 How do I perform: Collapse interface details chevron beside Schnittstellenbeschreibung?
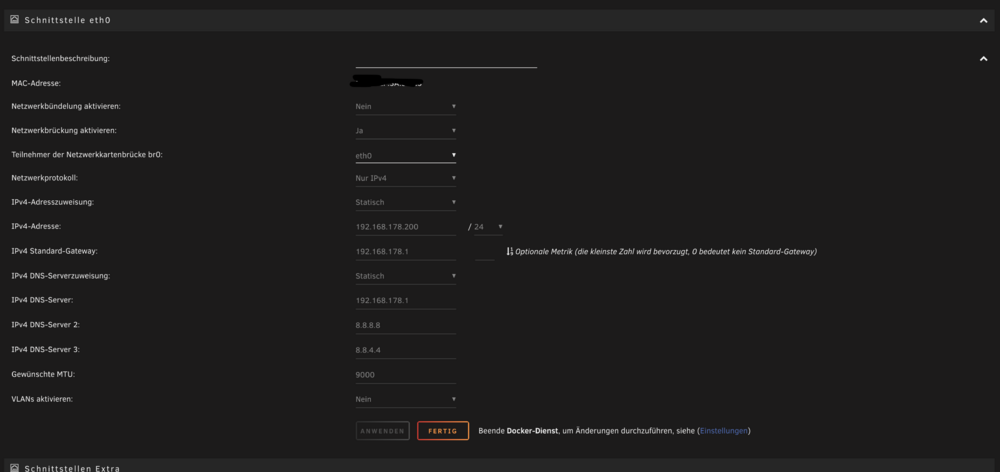tap(983, 59)
